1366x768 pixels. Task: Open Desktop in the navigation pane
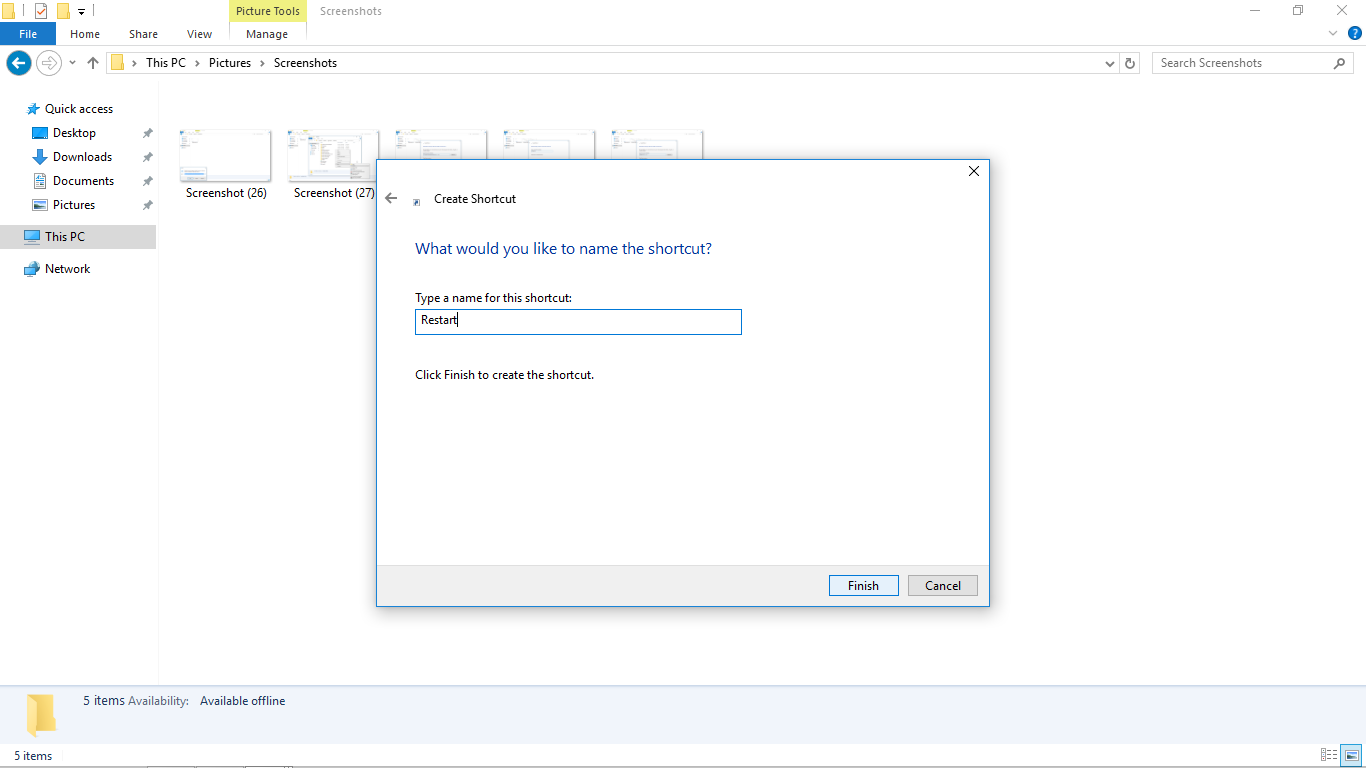pos(74,133)
